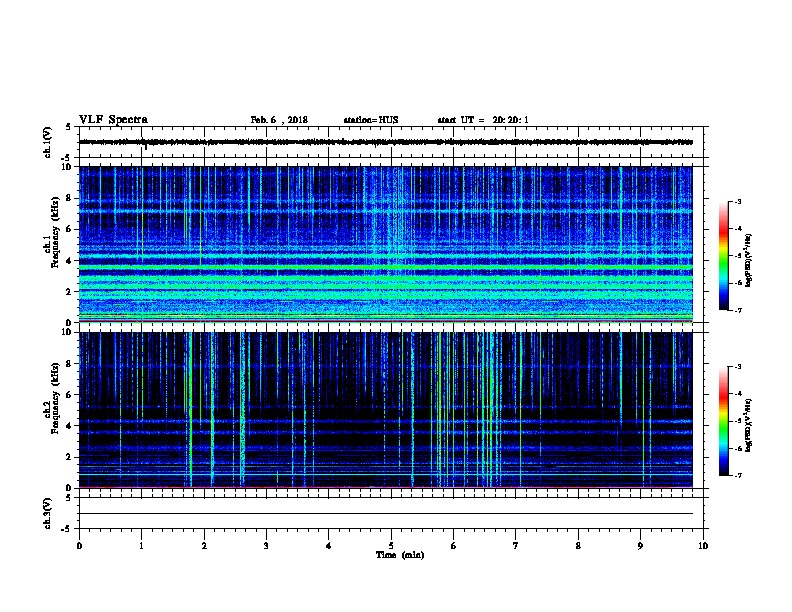Click the "6" kHz tick on ch.2 spectrogram

click(x=69, y=395)
